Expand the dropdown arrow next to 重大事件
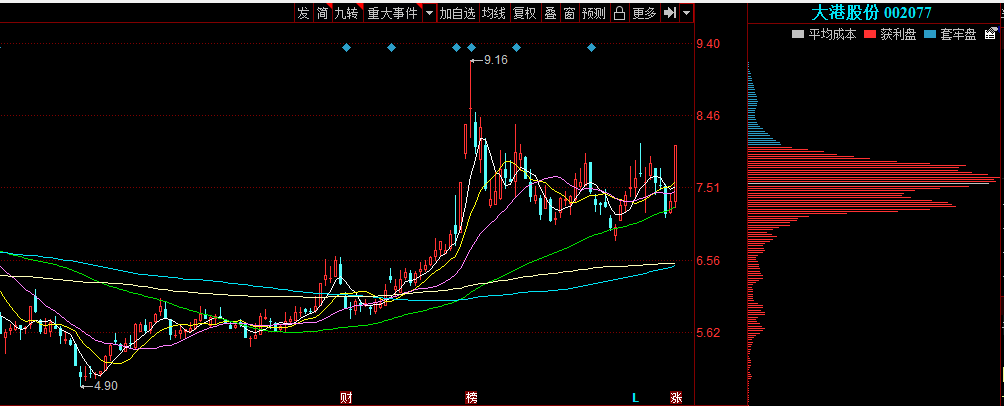This screenshot has width=1004, height=406. 429,13
